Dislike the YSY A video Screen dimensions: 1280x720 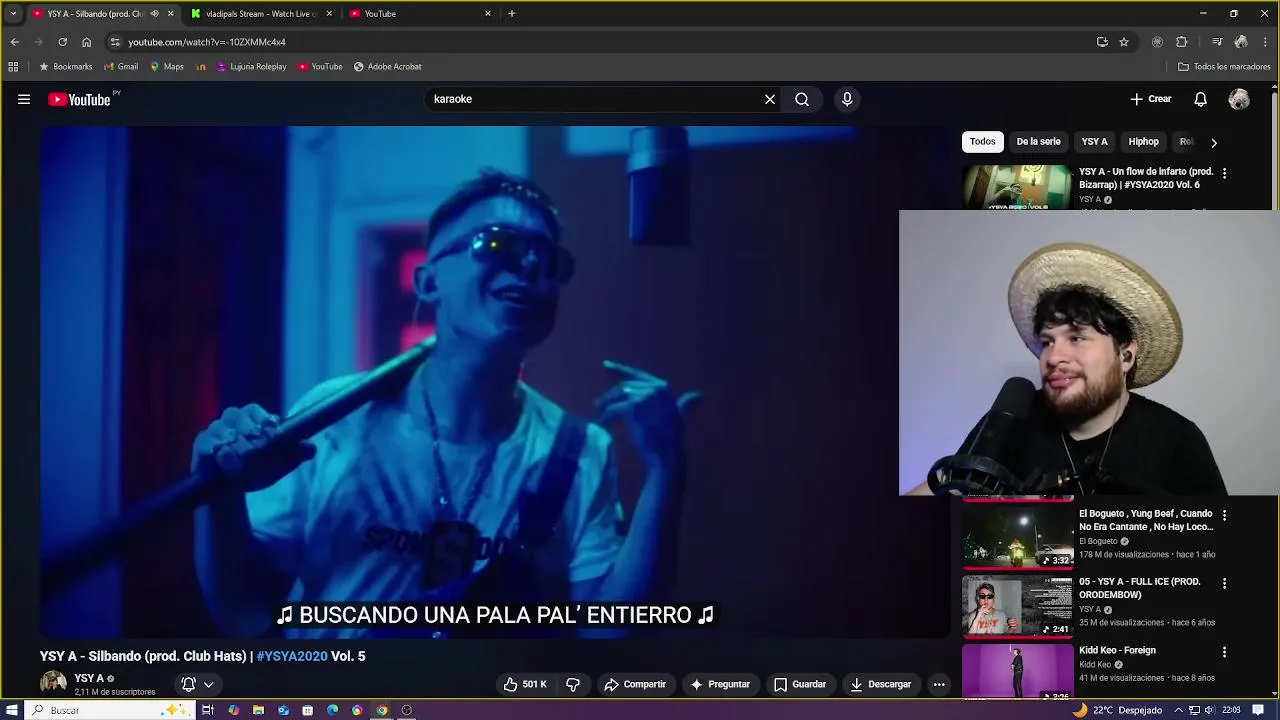pyautogui.click(x=573, y=684)
